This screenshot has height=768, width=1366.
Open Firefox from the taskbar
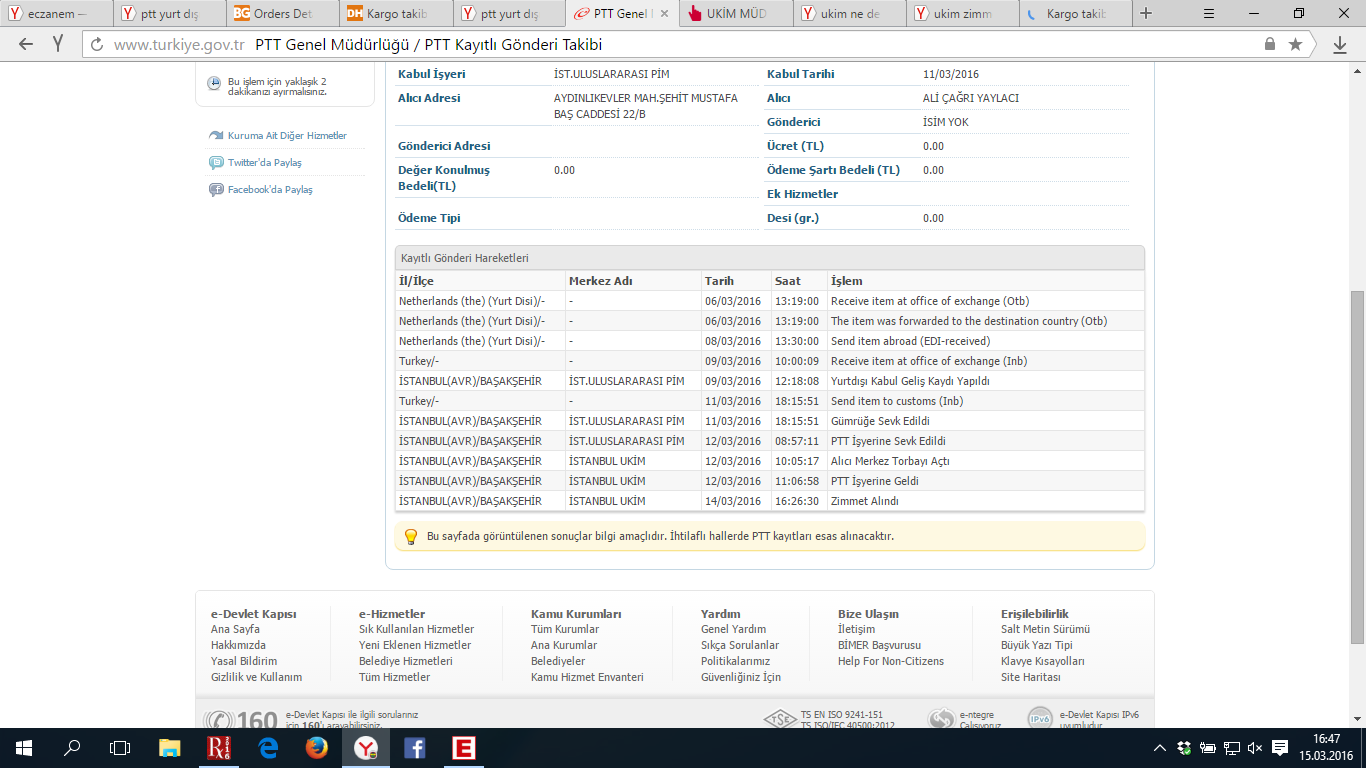pyautogui.click(x=316, y=747)
